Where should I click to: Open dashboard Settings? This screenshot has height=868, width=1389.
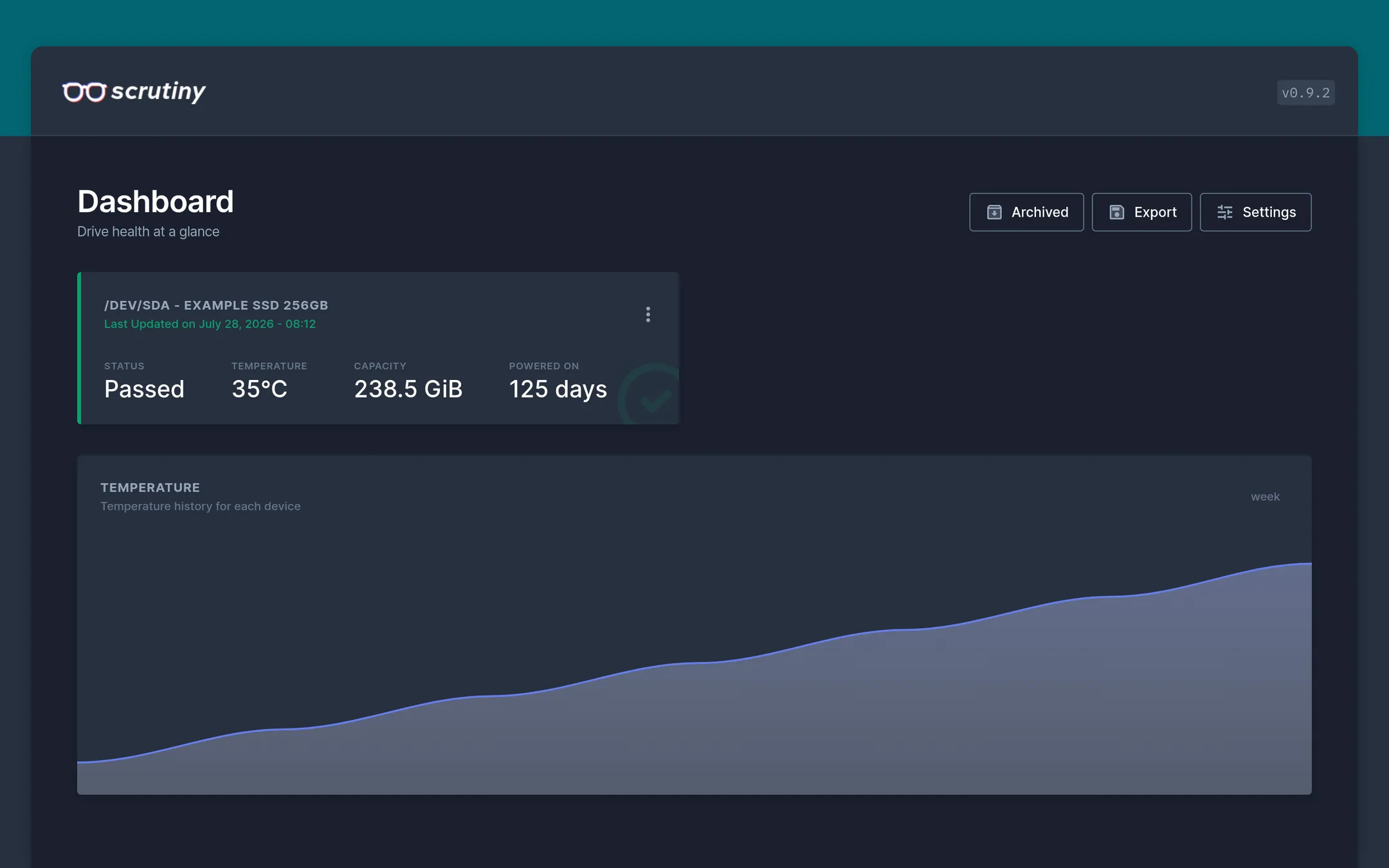[x=1255, y=212]
